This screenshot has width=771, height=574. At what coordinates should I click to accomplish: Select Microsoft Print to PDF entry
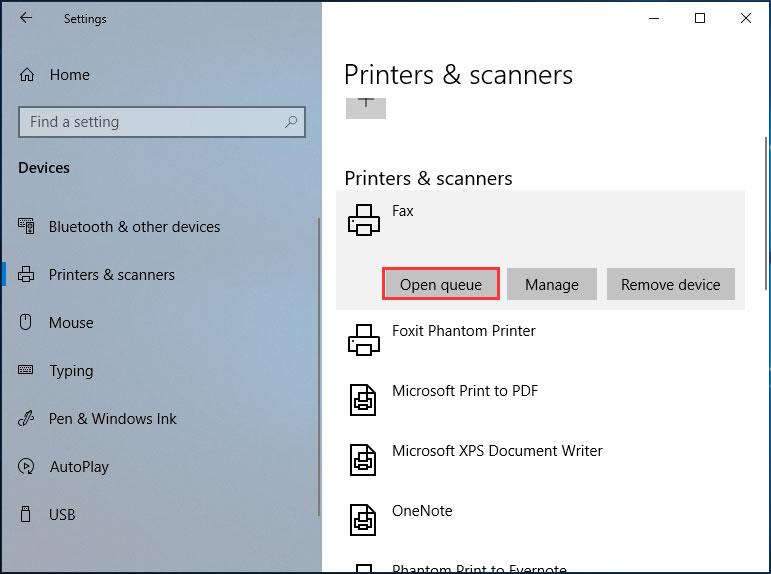465,391
